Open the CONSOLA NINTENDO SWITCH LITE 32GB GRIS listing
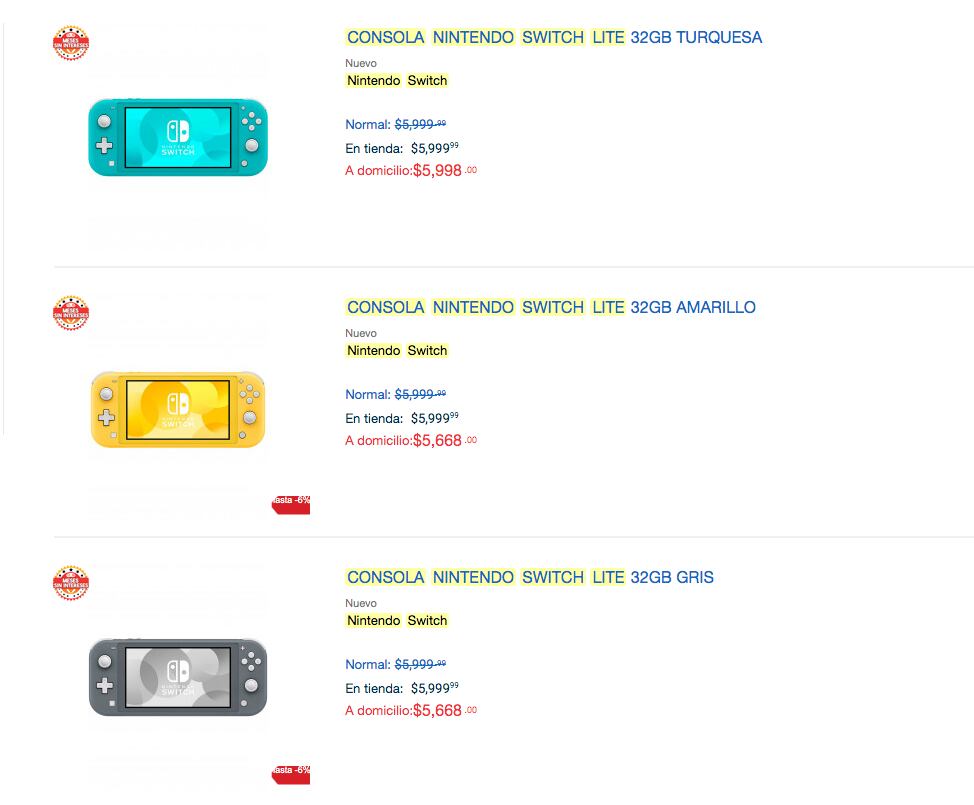Image resolution: width=974 pixels, height=805 pixels. (x=530, y=577)
